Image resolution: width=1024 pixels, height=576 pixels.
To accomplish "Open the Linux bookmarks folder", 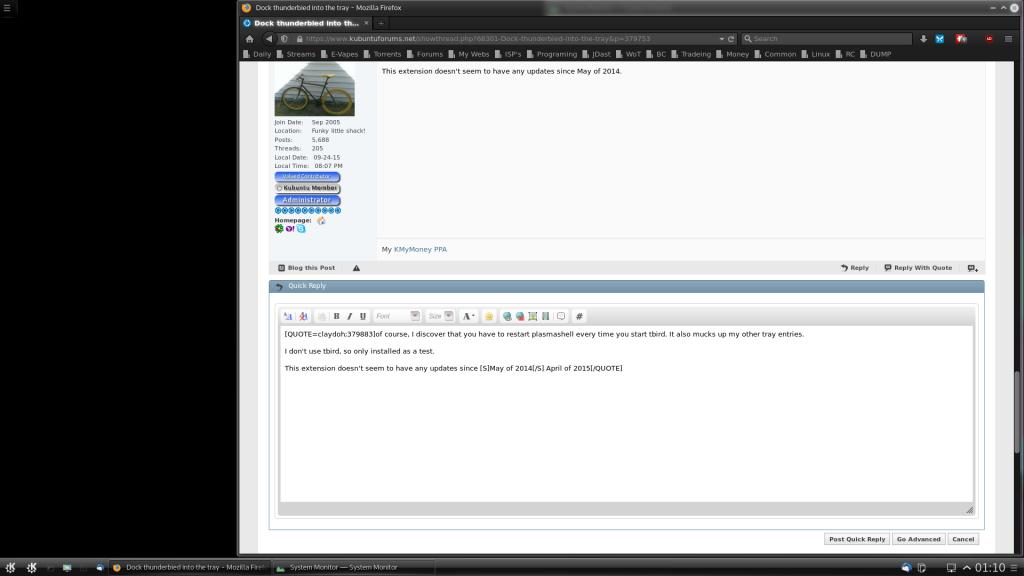I will [x=815, y=54].
